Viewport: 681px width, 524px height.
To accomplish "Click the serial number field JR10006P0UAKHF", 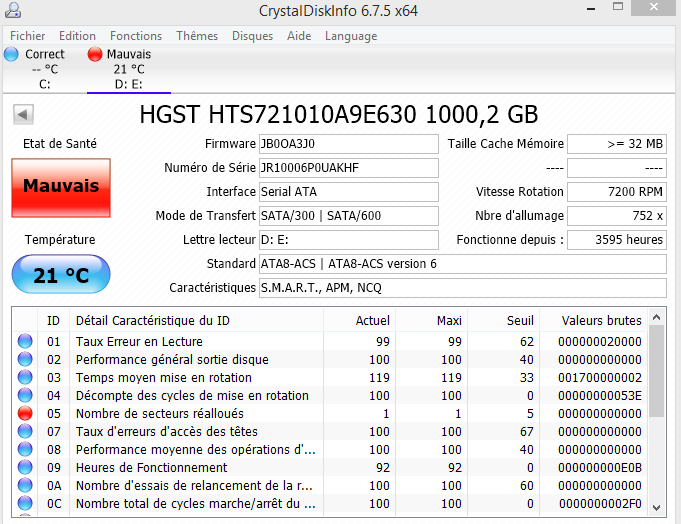I will pyautogui.click(x=349, y=168).
